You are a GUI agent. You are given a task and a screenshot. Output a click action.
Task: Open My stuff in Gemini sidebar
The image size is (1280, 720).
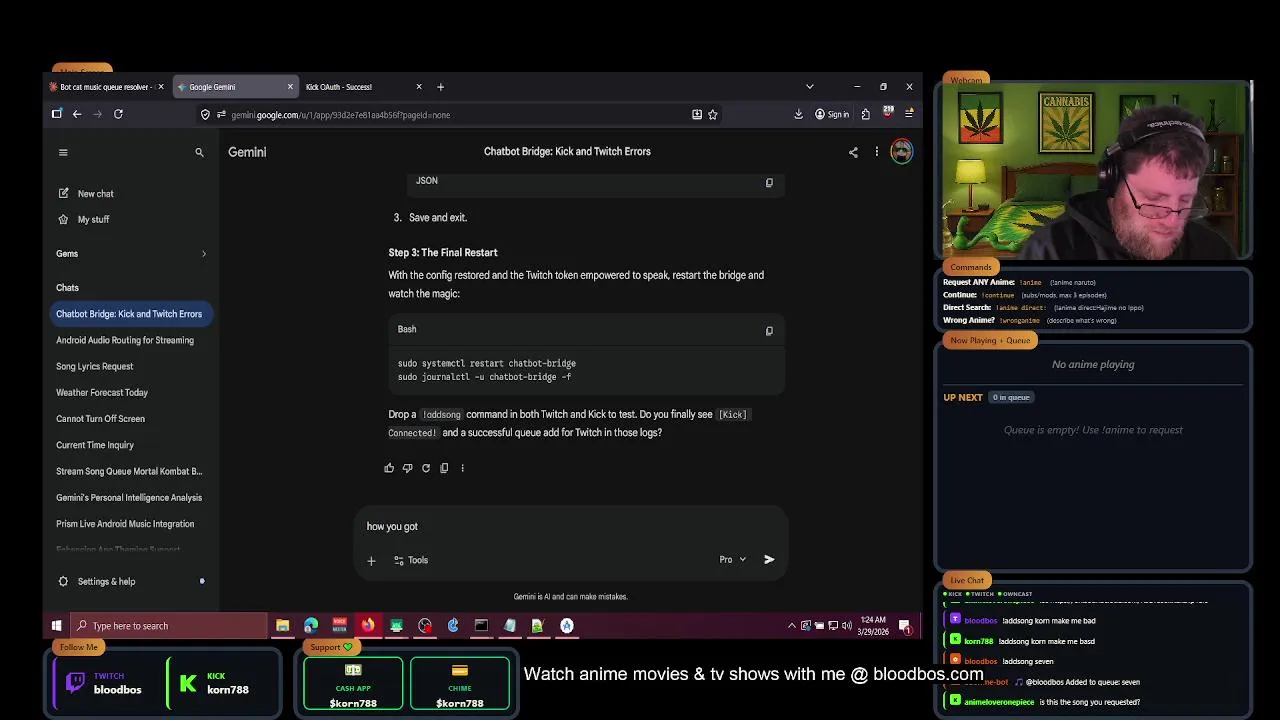point(84,219)
